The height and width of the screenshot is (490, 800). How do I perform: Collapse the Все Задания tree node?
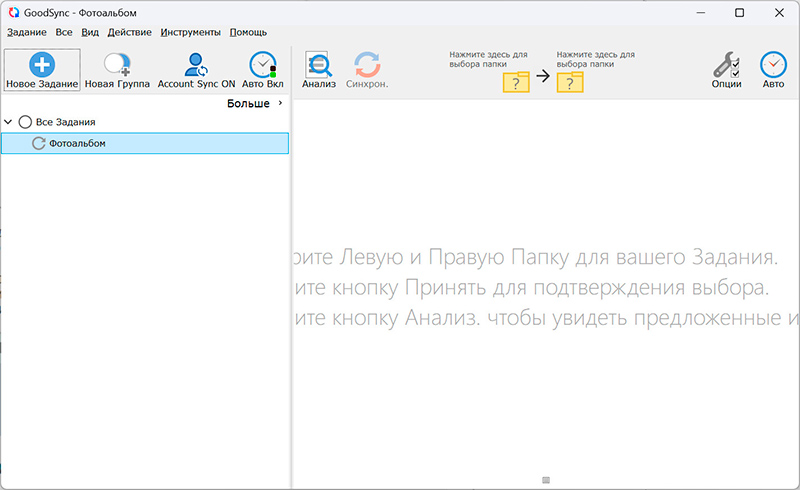click(9, 122)
